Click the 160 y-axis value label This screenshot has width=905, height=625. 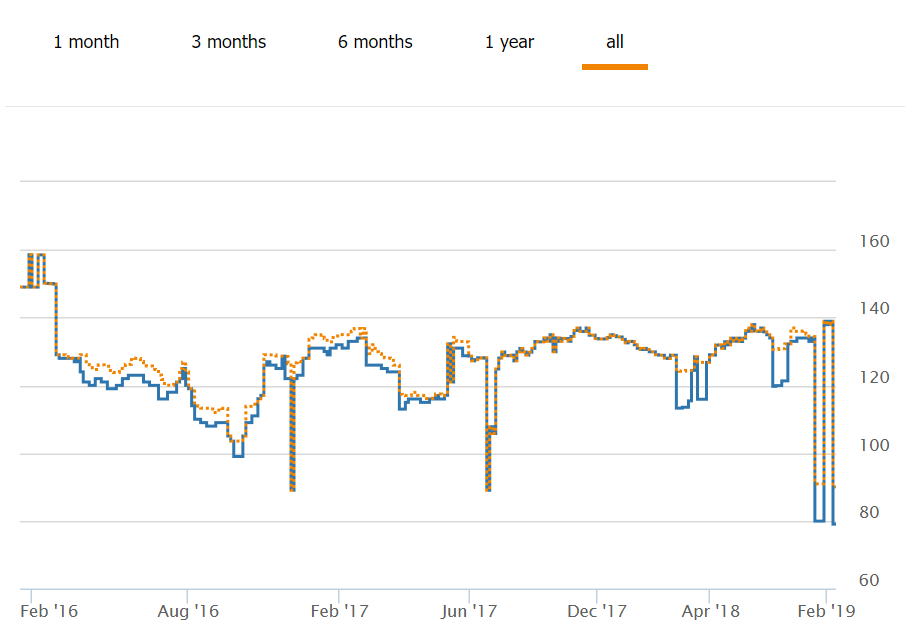(875, 241)
